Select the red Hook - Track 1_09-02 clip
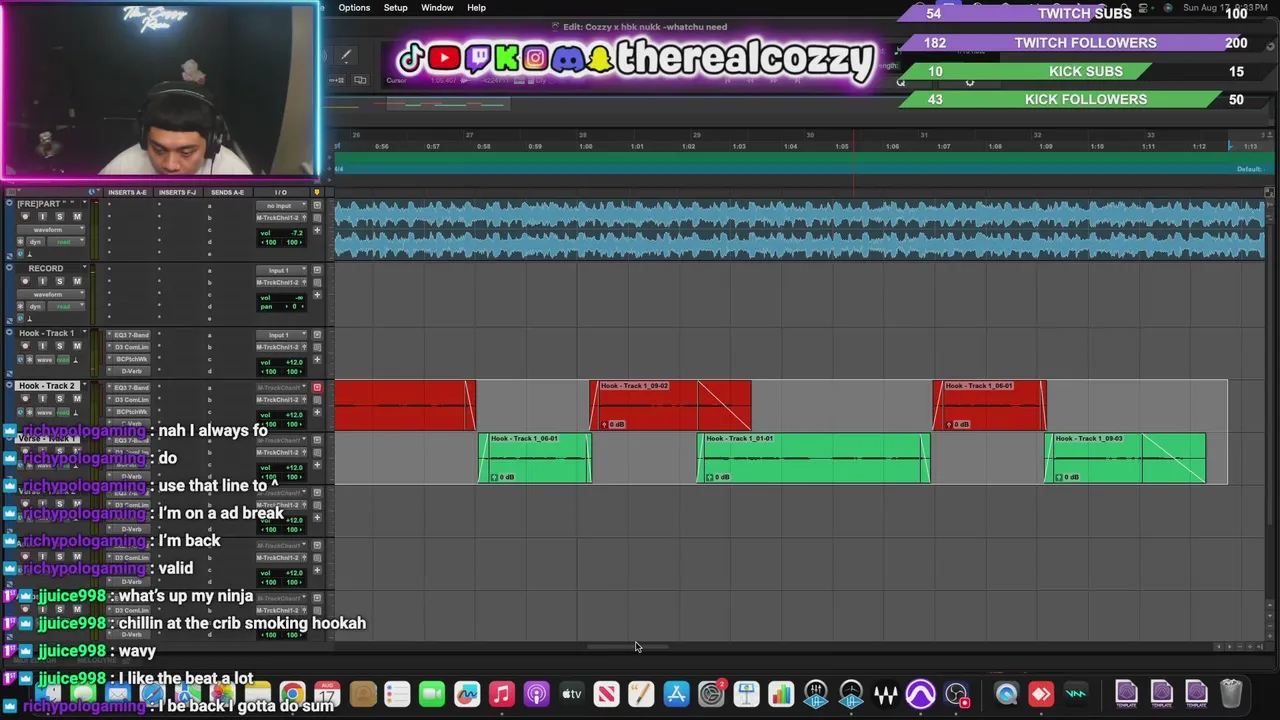The image size is (1280, 720). [670, 405]
